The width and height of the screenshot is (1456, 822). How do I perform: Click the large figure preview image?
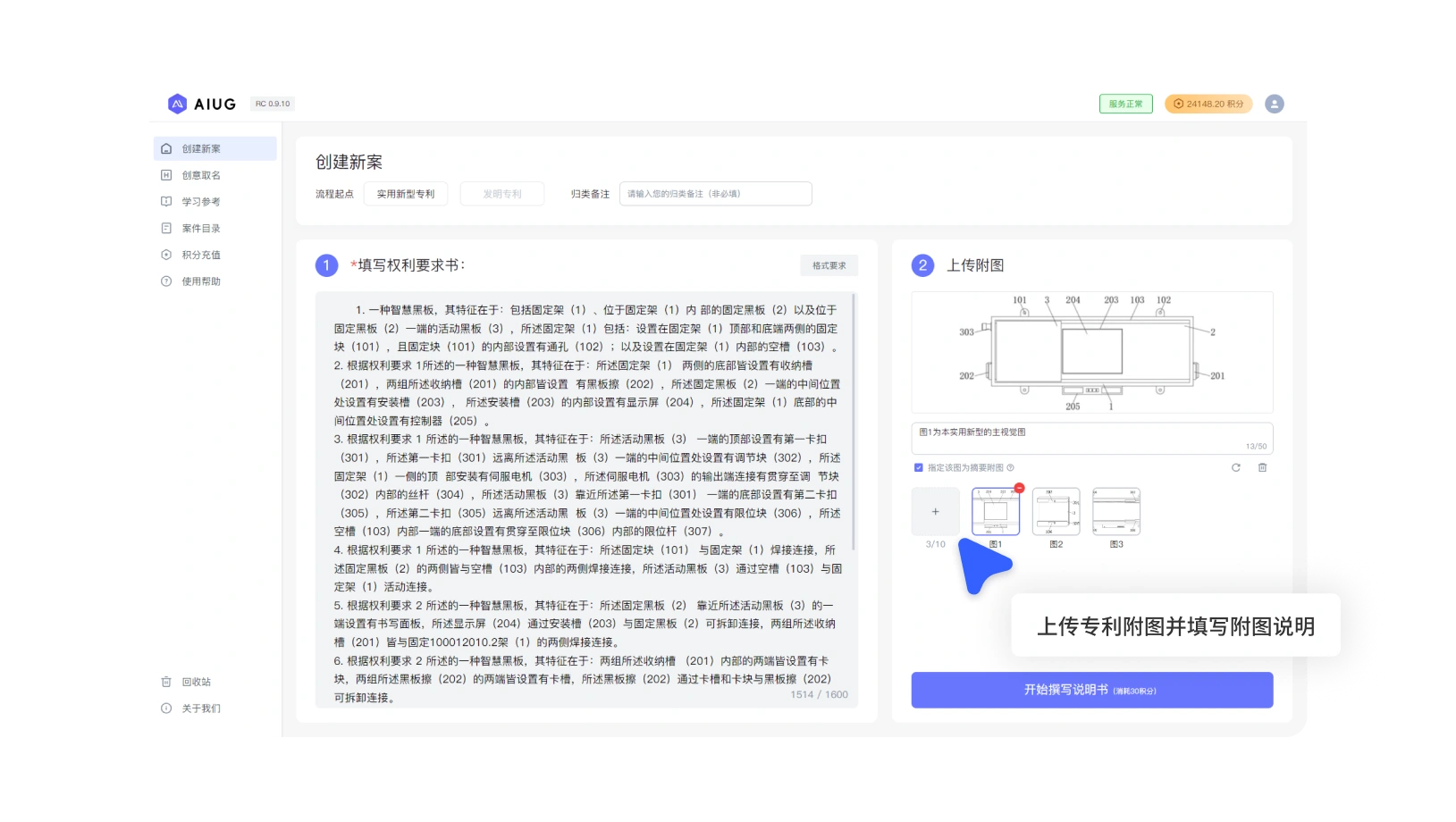pyautogui.click(x=1092, y=353)
